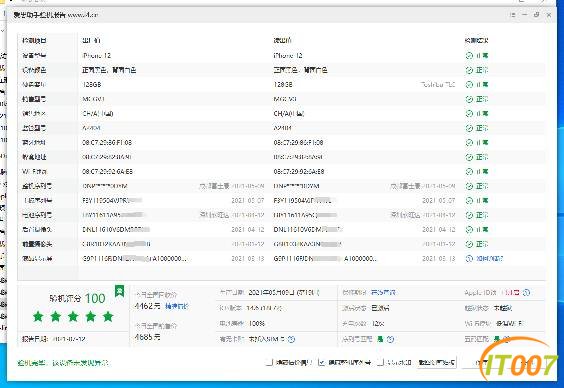Click the five green stars rating
Image resolution: width=564 pixels, height=388 pixels.
tap(73, 317)
